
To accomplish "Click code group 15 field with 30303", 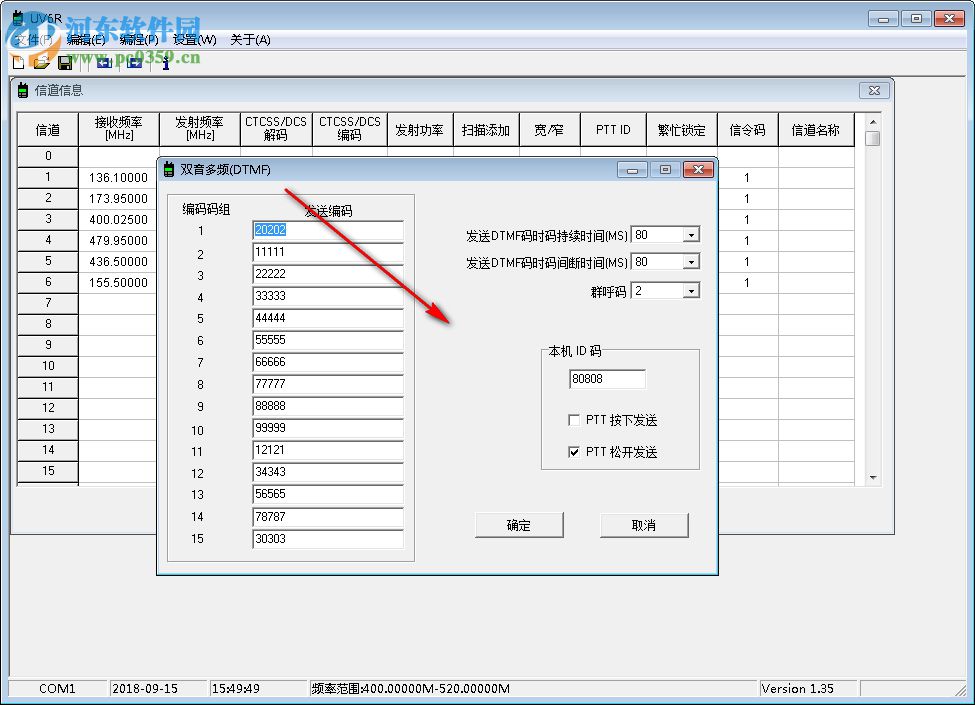I will coord(328,538).
